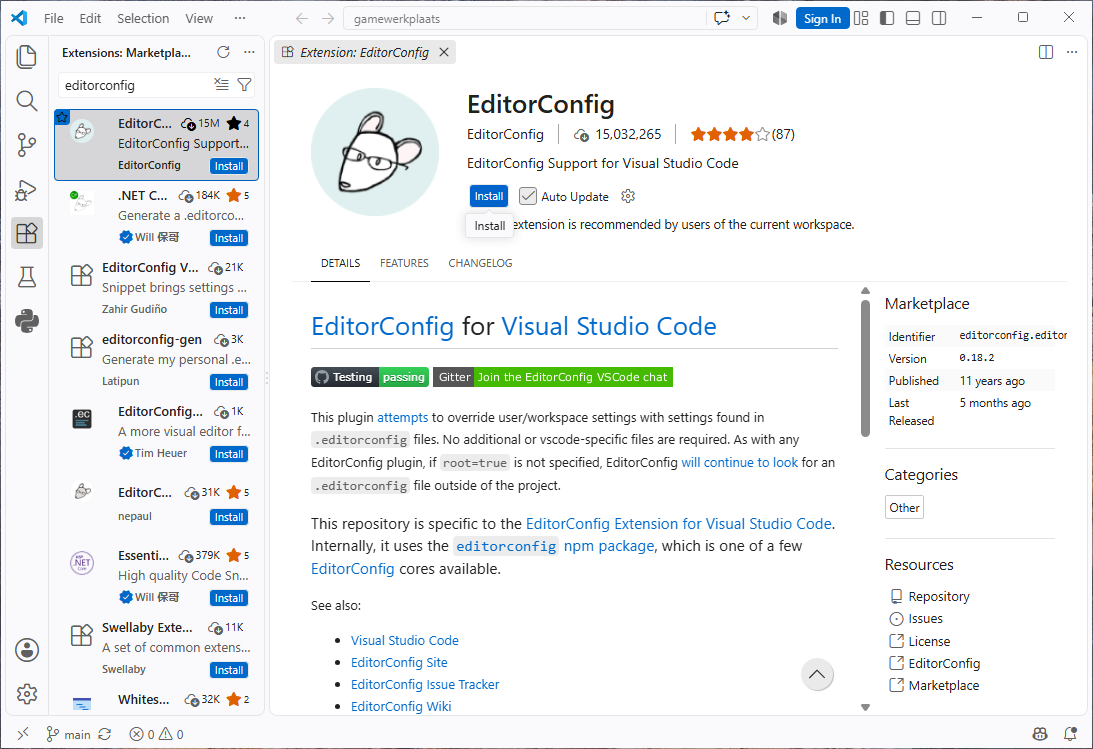Open the Selection menu
Screen dimensions: 1093x749
coord(143,18)
